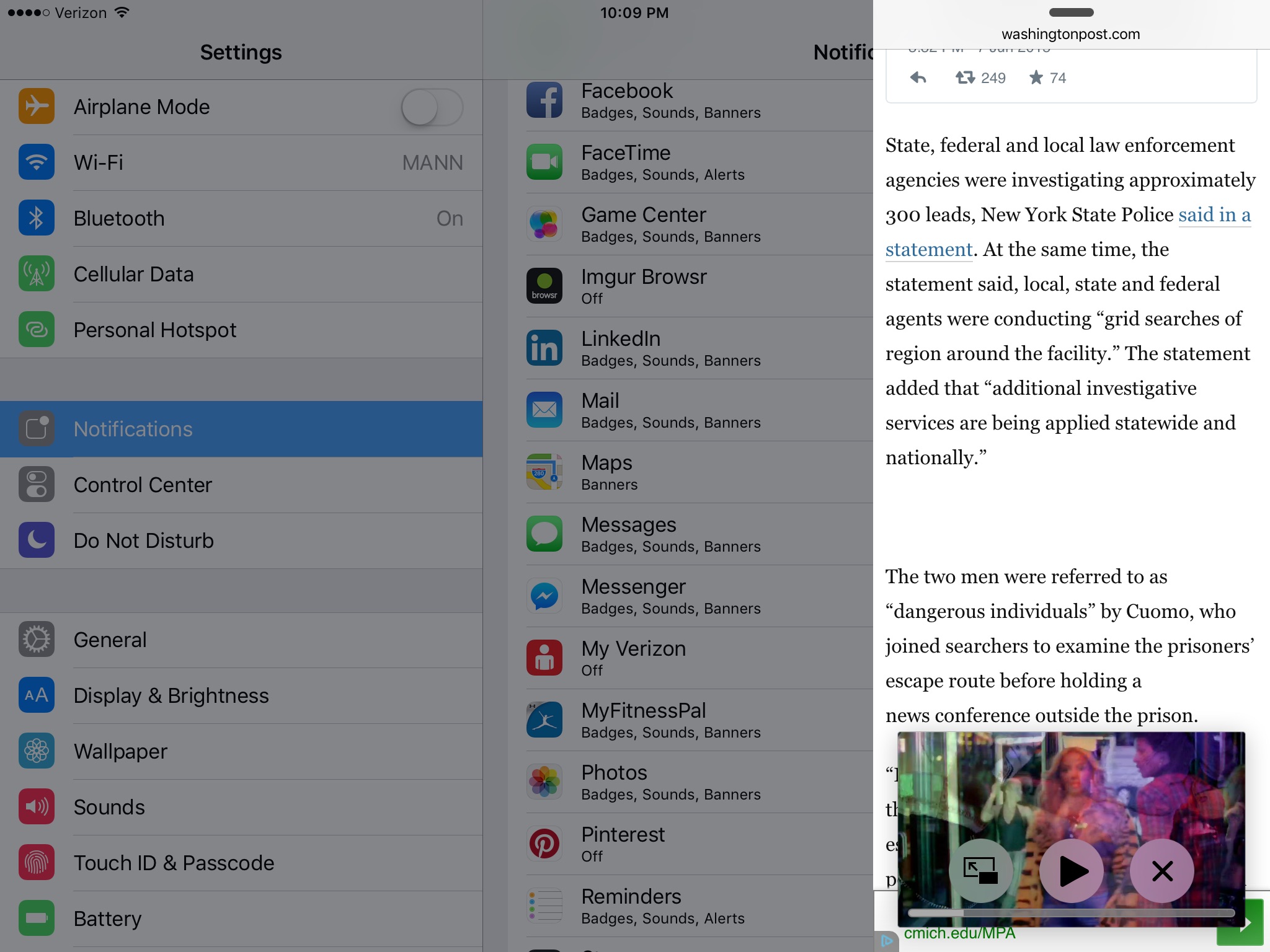
Task: Tap the Do Not Disturb moon icon
Action: (x=37, y=540)
